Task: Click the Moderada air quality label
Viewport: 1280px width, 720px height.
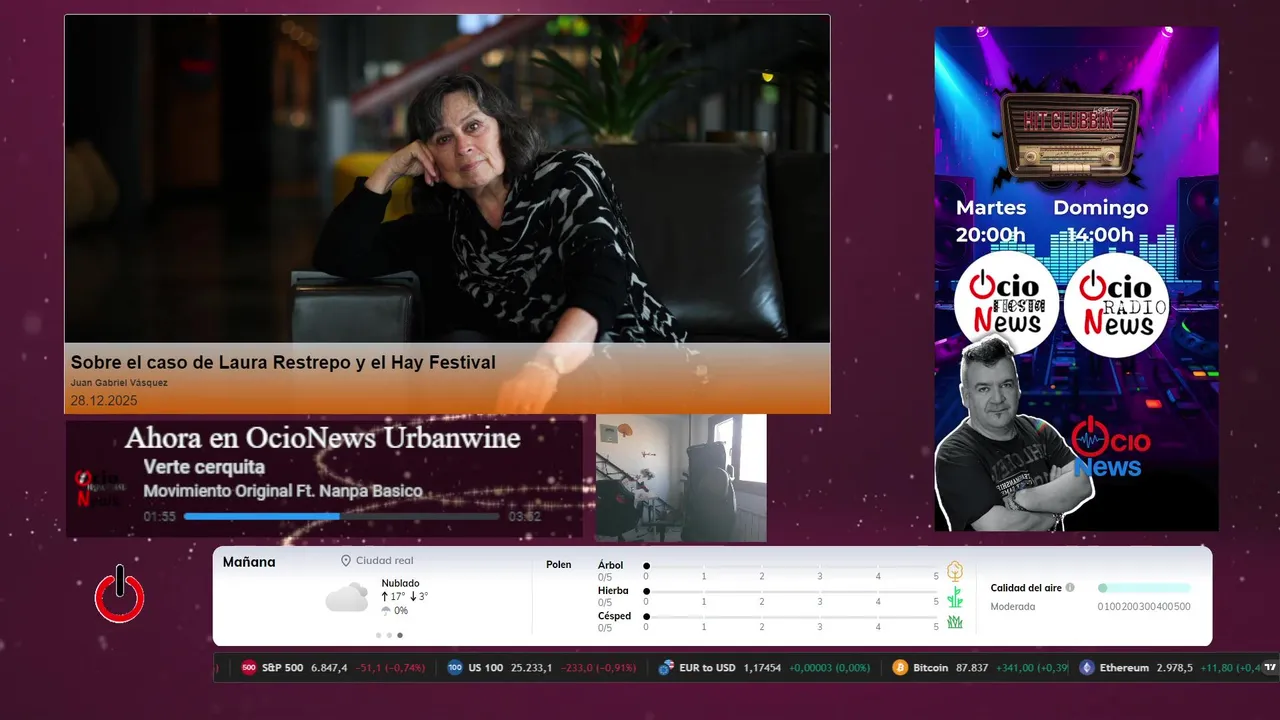Action: [1013, 606]
